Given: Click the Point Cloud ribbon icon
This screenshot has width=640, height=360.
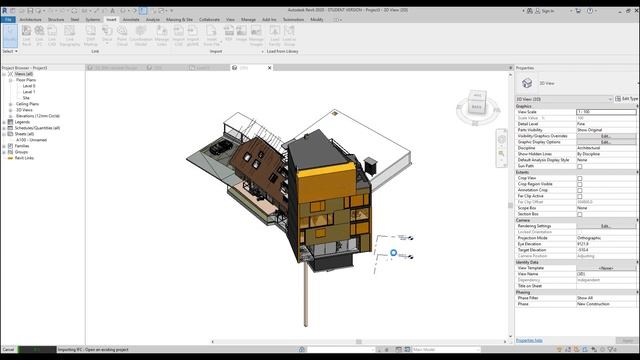Looking at the screenshot, I should coord(122,36).
